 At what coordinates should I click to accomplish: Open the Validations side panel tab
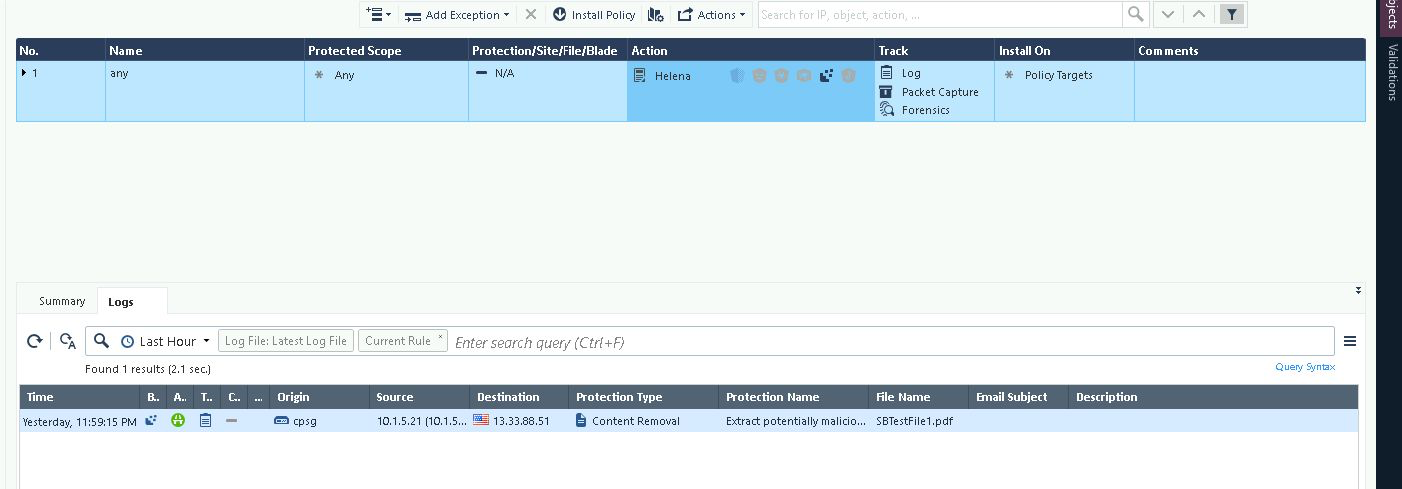(x=1391, y=72)
